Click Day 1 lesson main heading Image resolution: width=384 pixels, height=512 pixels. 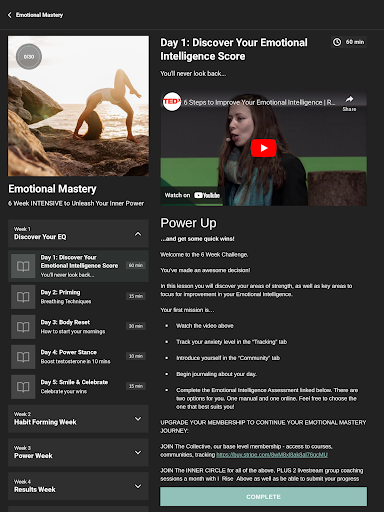coord(234,49)
